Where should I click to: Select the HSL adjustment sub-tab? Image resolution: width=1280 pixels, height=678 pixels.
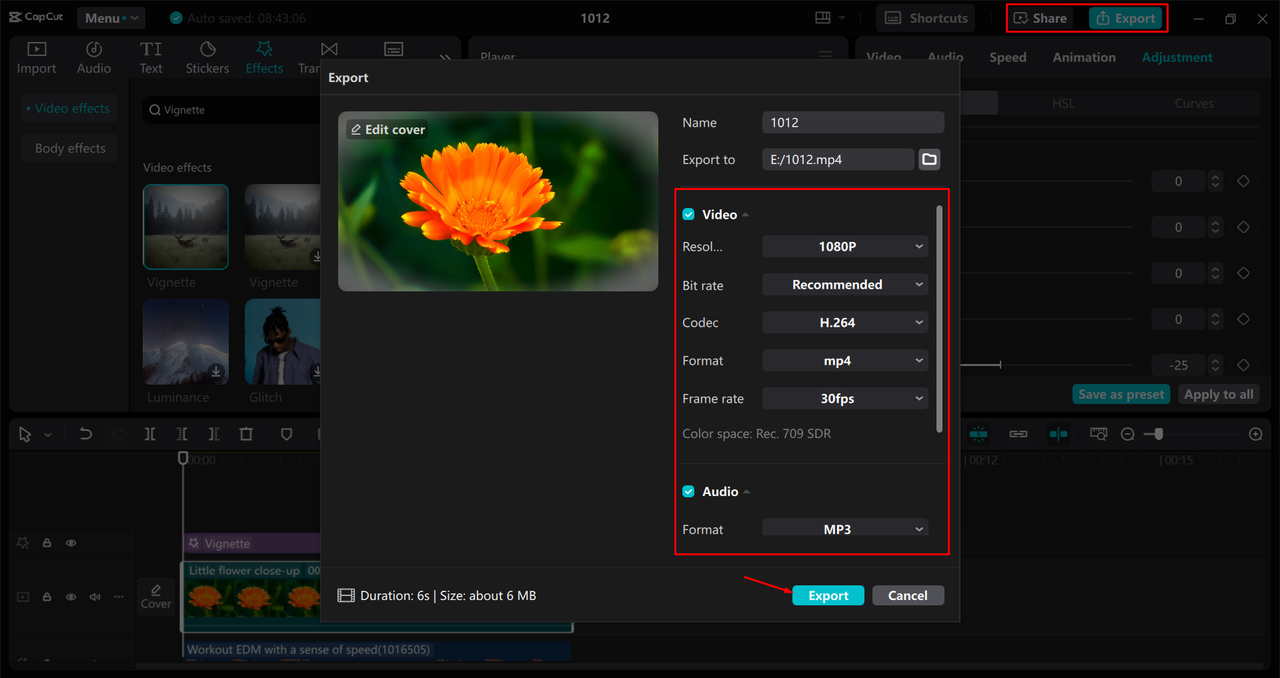click(1063, 103)
